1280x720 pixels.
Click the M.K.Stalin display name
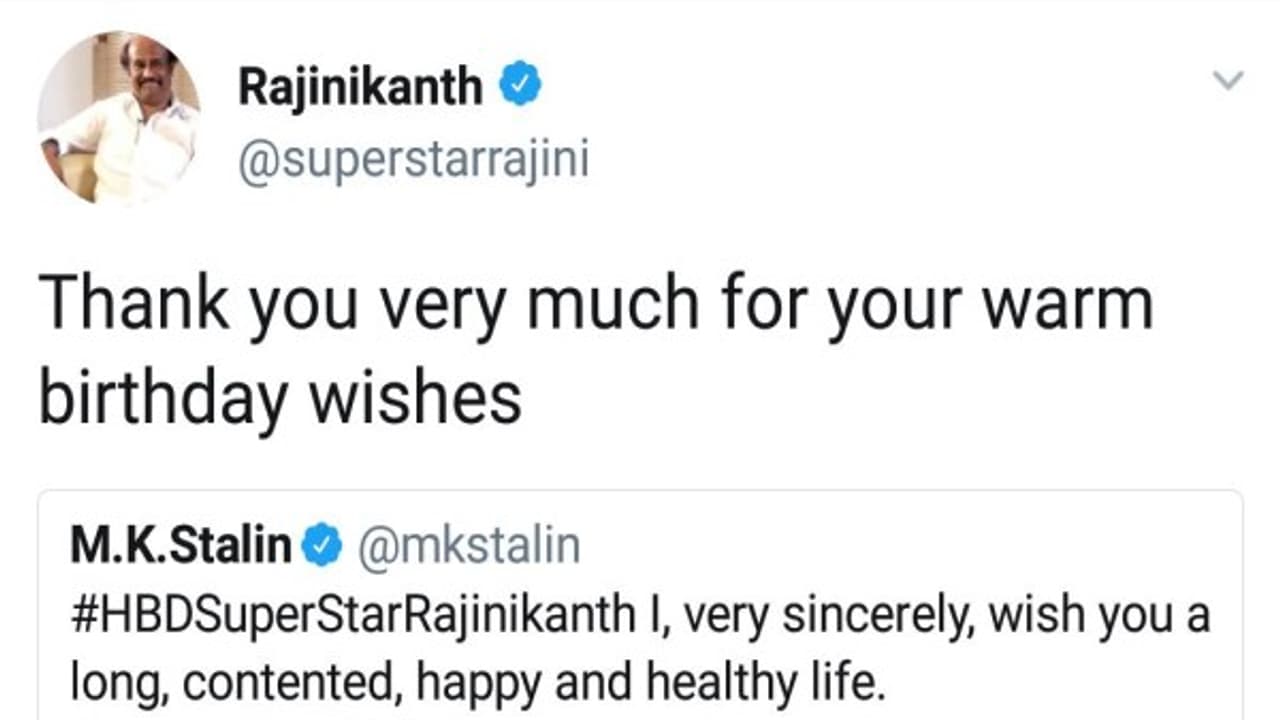click(x=181, y=546)
